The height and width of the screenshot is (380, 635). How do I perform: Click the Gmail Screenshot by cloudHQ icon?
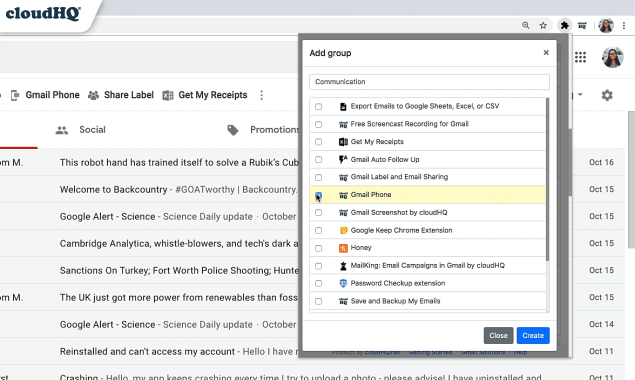click(343, 213)
